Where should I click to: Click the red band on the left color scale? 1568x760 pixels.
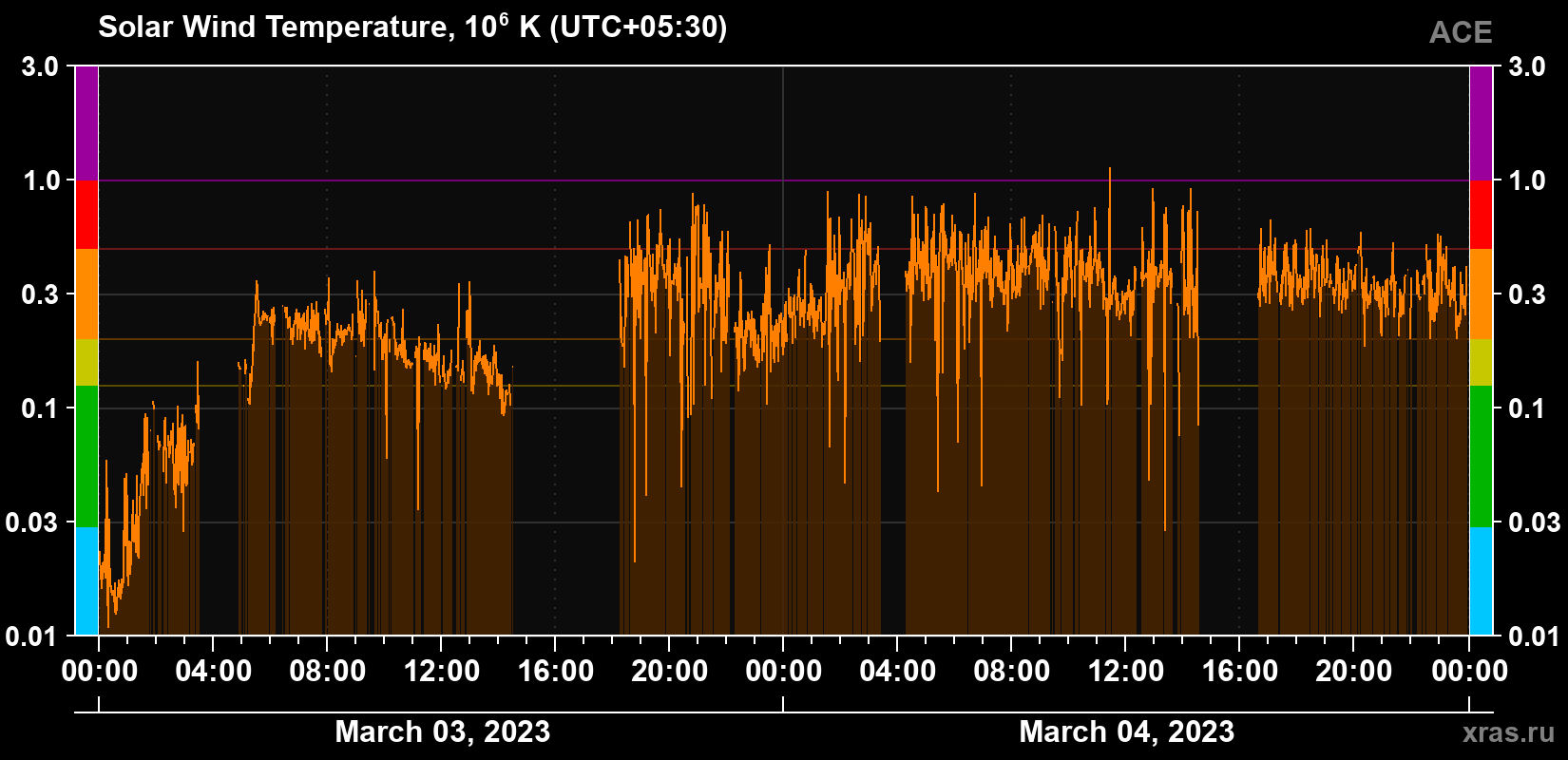(86, 215)
